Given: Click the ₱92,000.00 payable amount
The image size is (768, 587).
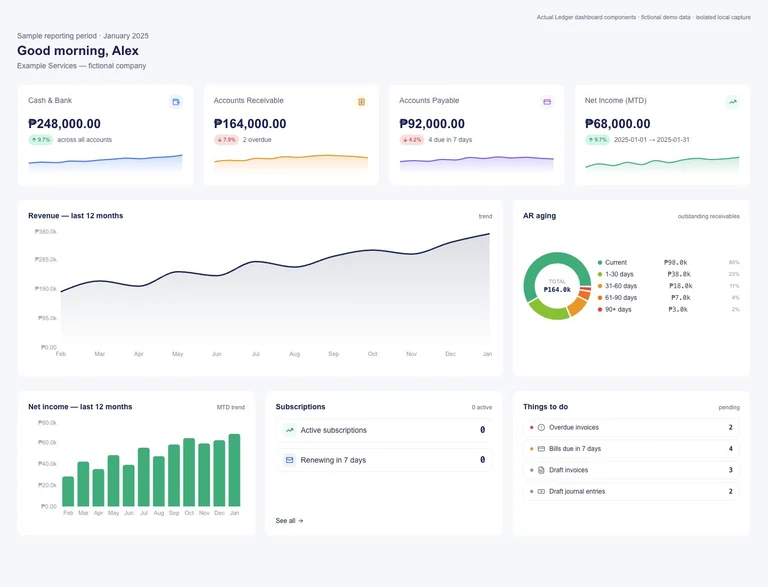Looking at the screenshot, I should 432,124.
